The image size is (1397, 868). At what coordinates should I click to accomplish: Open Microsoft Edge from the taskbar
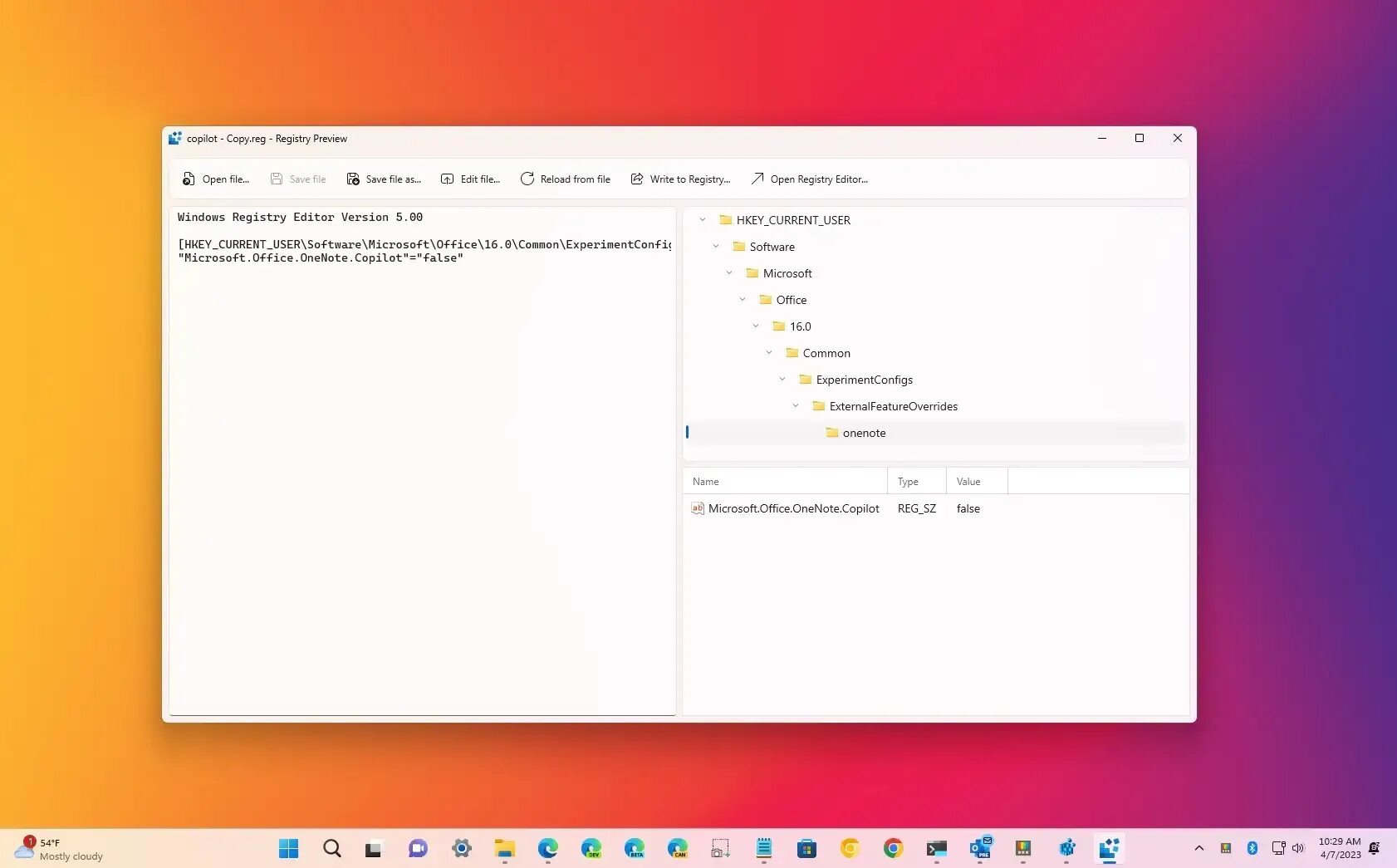[x=548, y=848]
